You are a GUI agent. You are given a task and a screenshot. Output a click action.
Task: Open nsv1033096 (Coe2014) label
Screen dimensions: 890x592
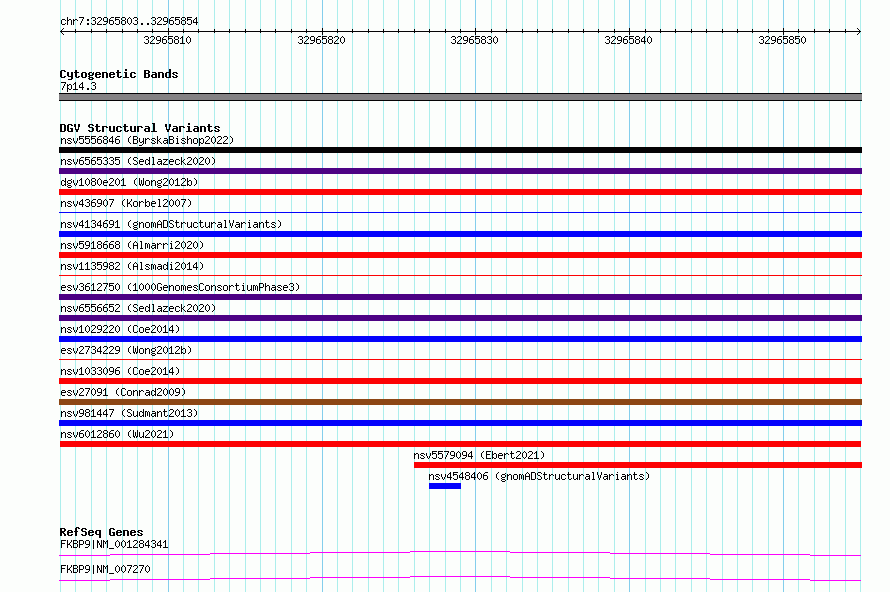click(120, 371)
